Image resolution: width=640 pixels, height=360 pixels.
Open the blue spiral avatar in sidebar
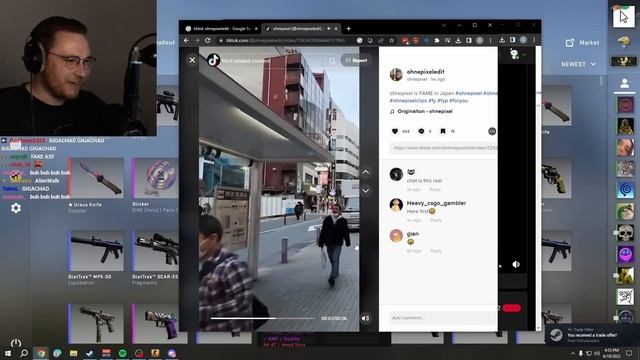click(x=625, y=190)
